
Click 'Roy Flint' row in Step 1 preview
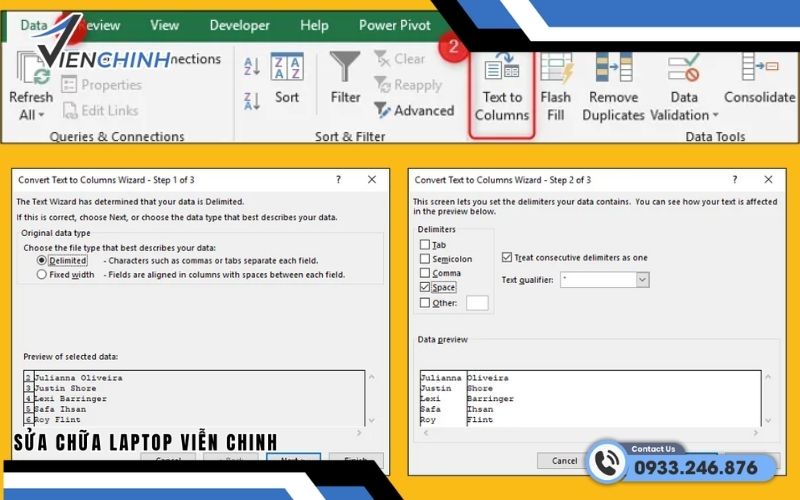[x=58, y=419]
